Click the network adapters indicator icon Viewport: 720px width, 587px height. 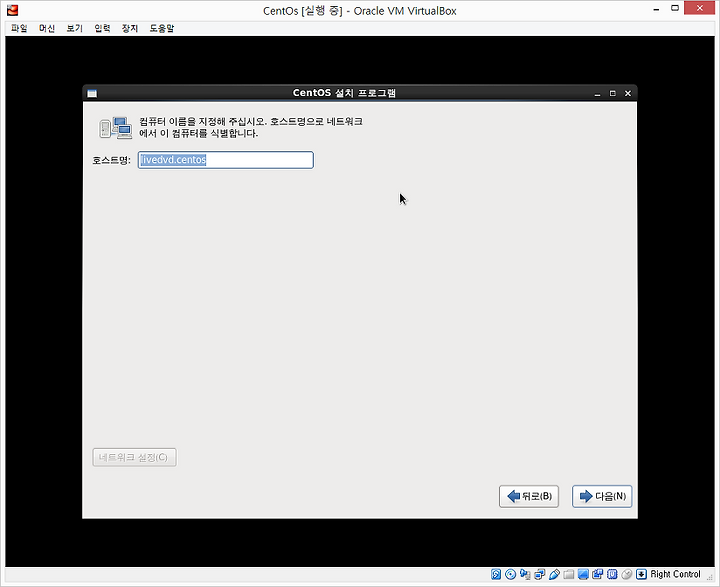(x=540, y=574)
